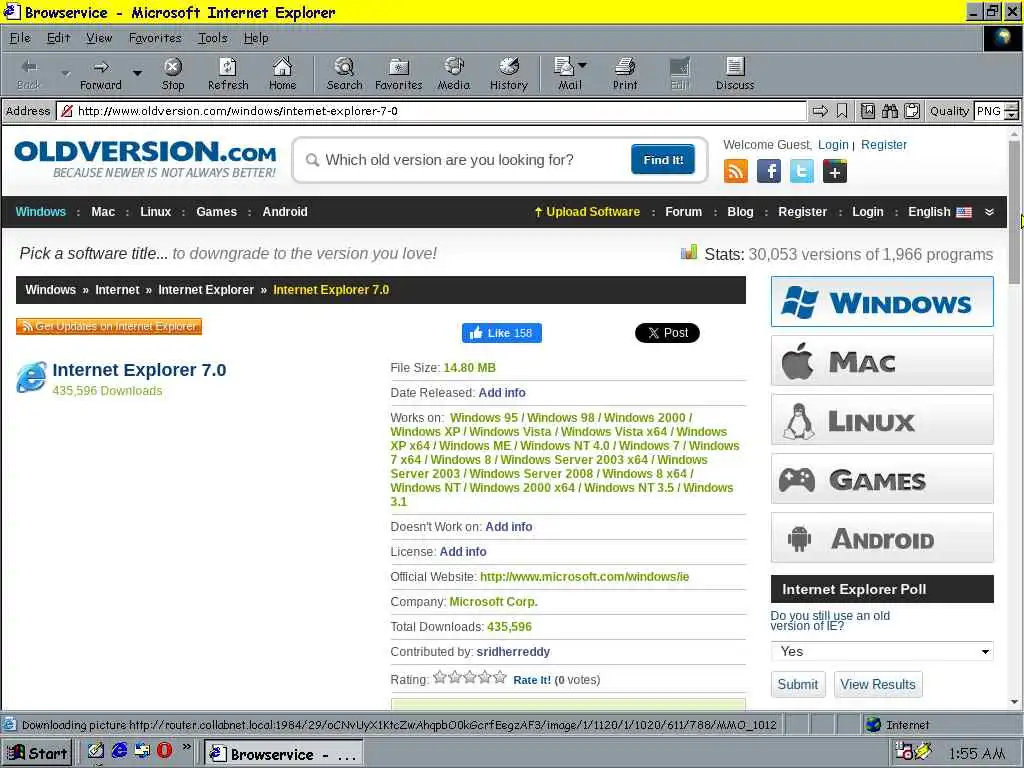Click the Internet Explorer breadcrumb link
1024x768 pixels.
coord(206,290)
